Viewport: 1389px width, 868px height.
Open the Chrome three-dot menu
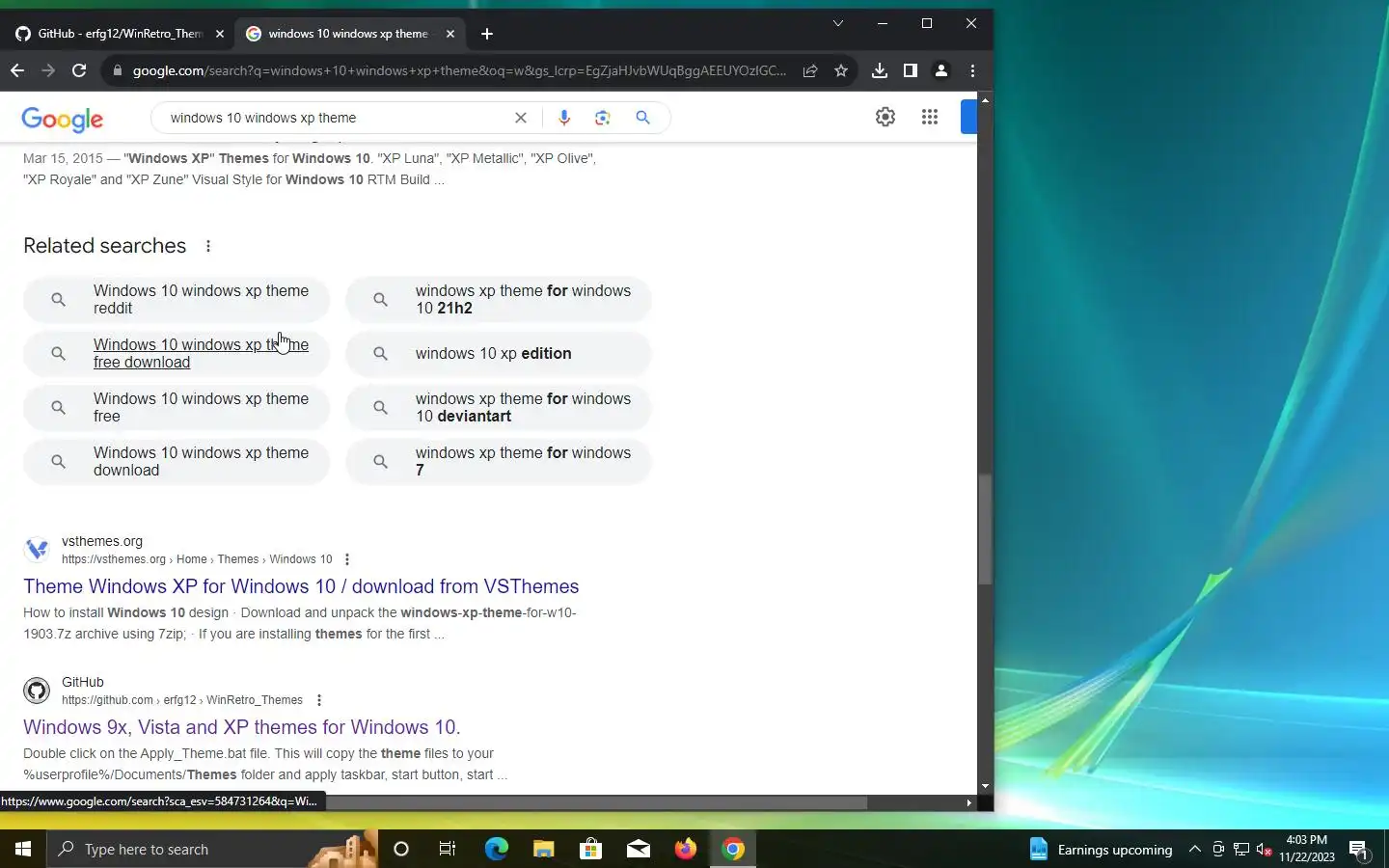pyautogui.click(x=972, y=70)
